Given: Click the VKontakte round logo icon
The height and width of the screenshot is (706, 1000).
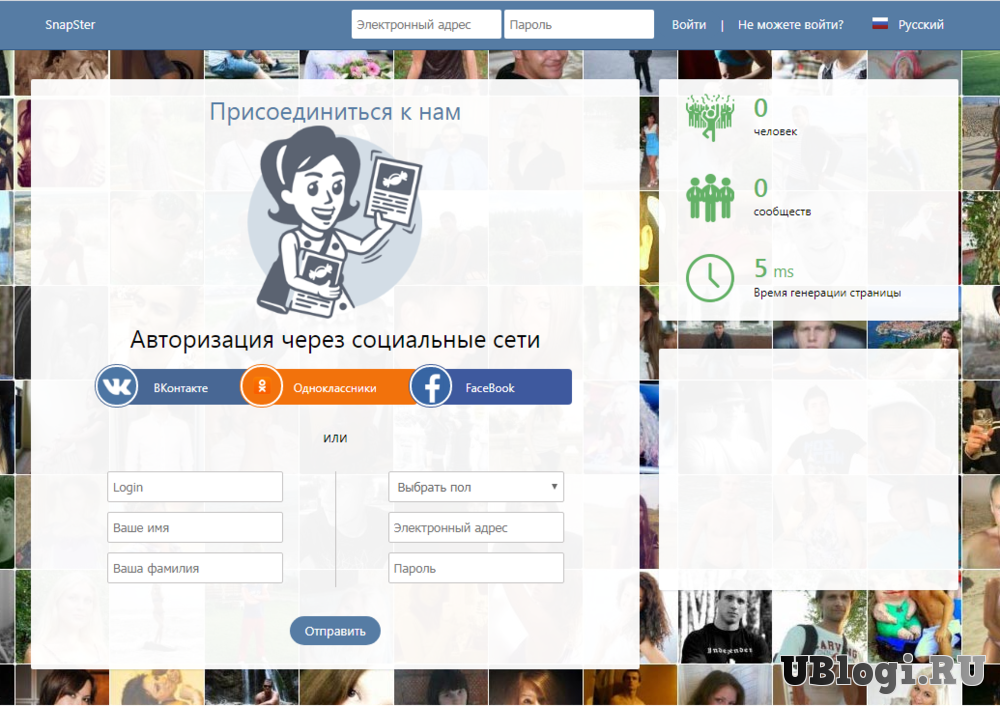Looking at the screenshot, I should (x=117, y=387).
